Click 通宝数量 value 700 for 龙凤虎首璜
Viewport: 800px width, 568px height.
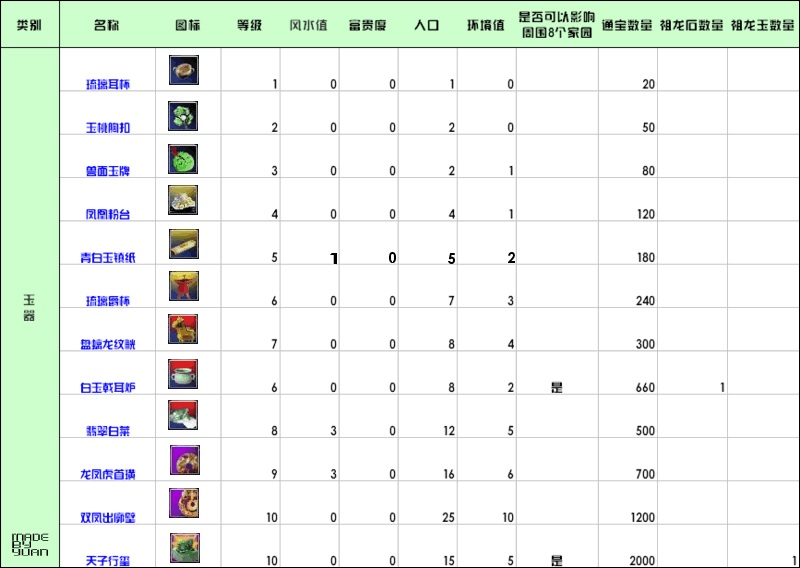[x=645, y=475]
